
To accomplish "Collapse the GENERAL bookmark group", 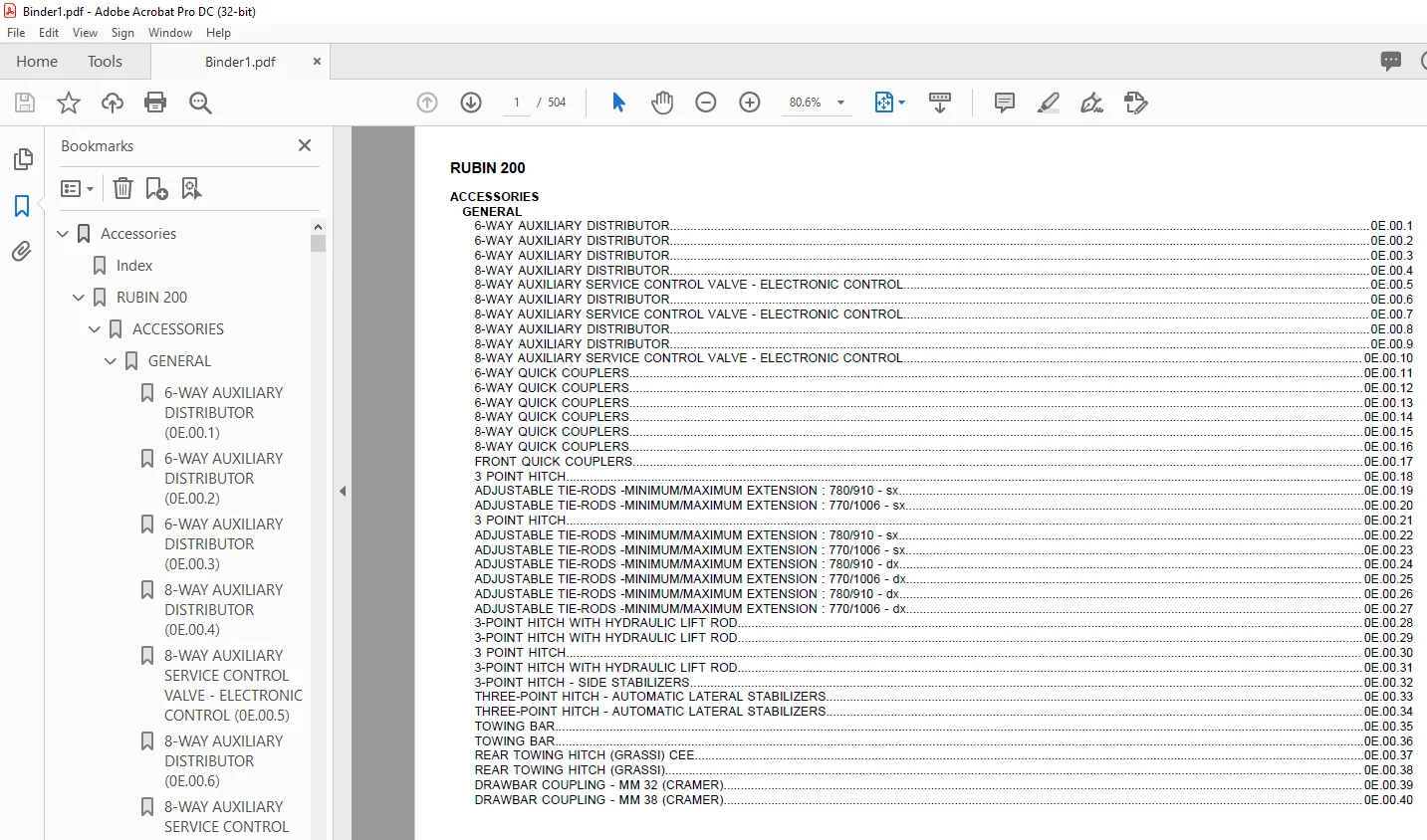I will point(111,361).
